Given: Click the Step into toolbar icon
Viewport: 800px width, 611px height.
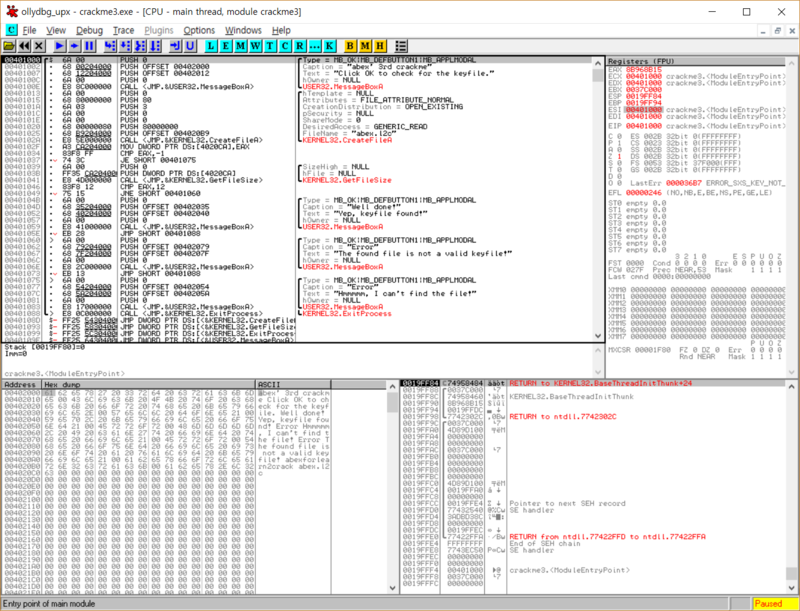Looking at the screenshot, I should point(110,46).
